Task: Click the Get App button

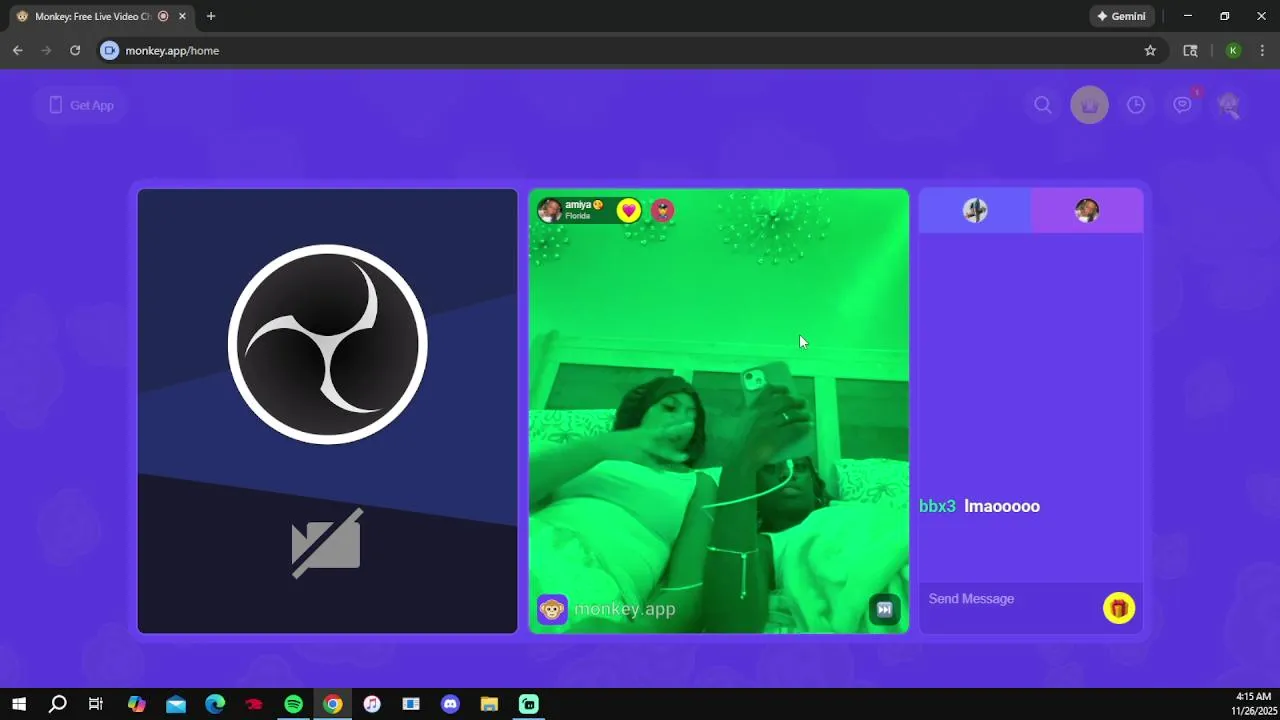Action: [x=81, y=105]
